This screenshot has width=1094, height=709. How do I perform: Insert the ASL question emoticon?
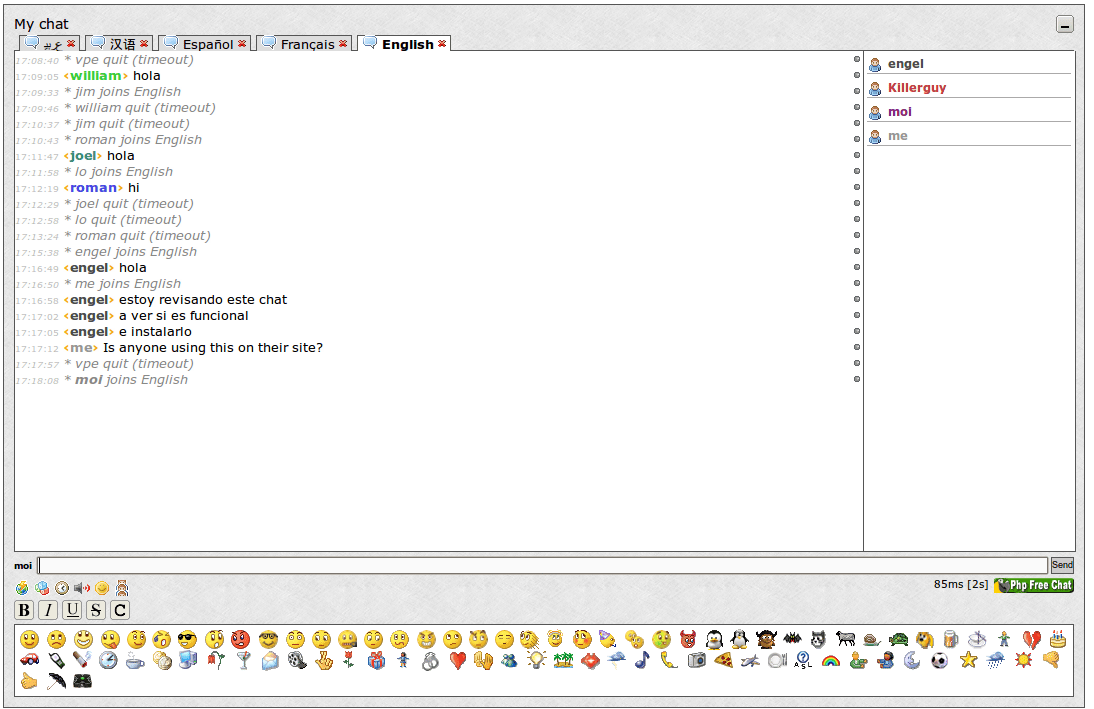tap(803, 660)
